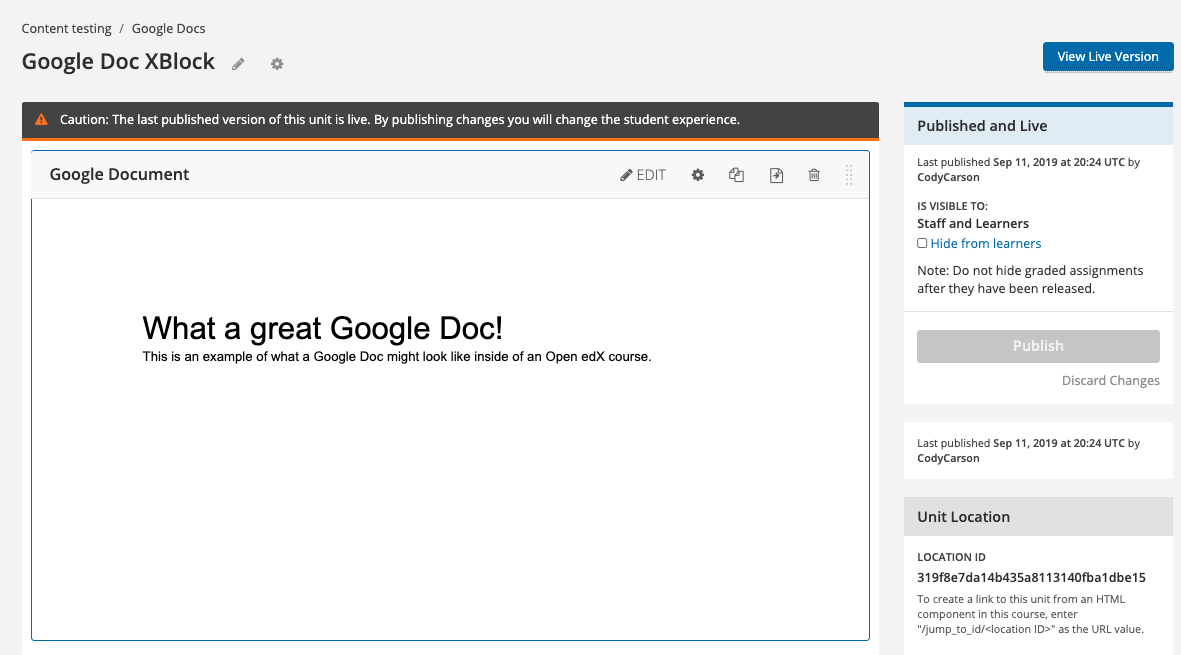Click EDIT on the Google Document component
Screen dimensions: 1181x655
(x=642, y=175)
